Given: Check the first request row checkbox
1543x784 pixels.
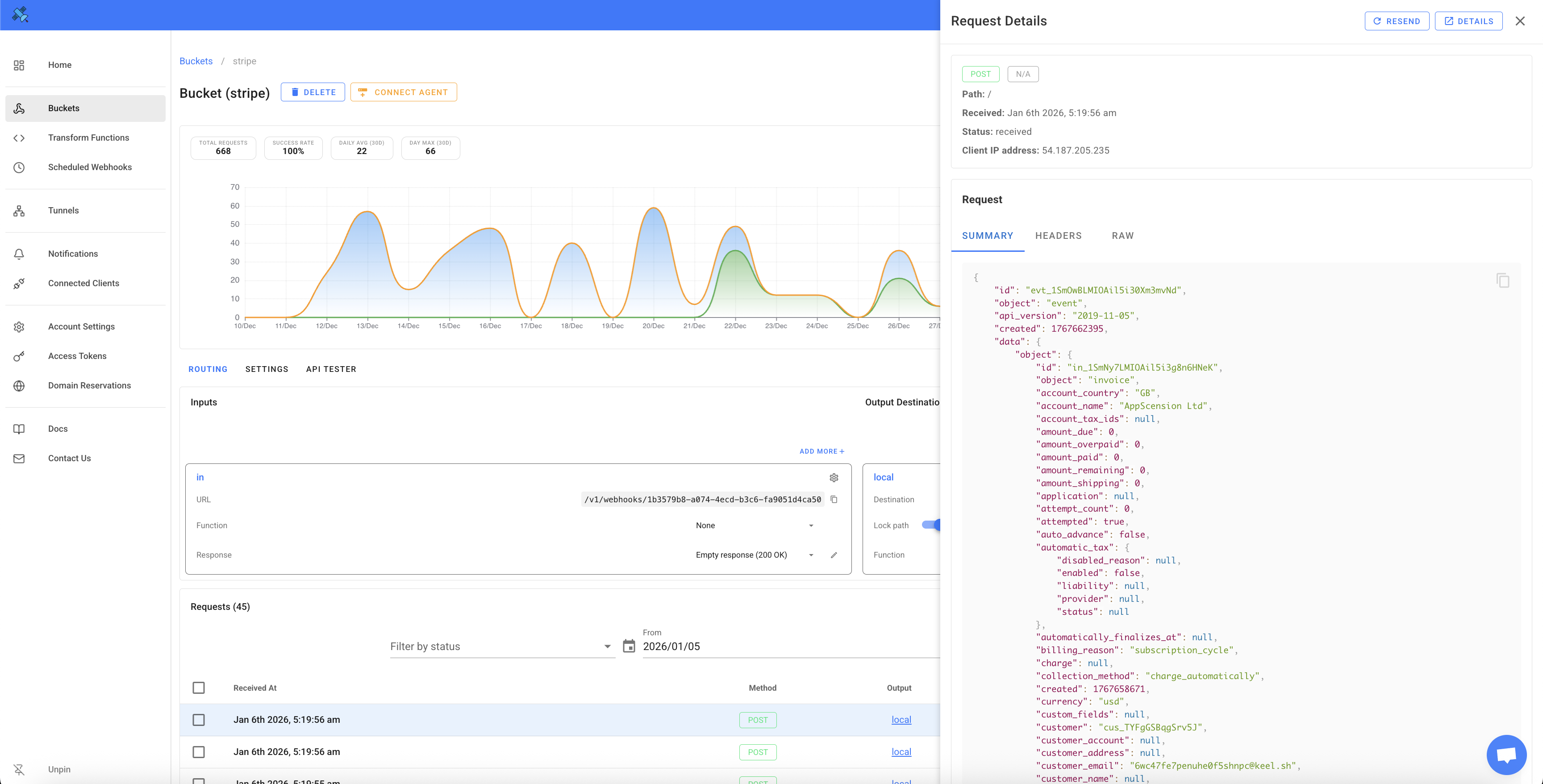Looking at the screenshot, I should [199, 719].
